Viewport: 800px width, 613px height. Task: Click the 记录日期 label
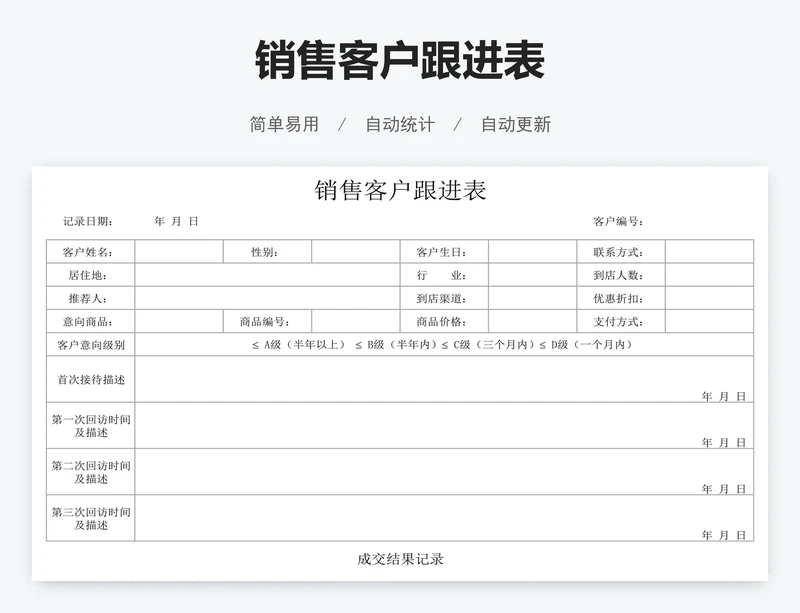tap(88, 221)
